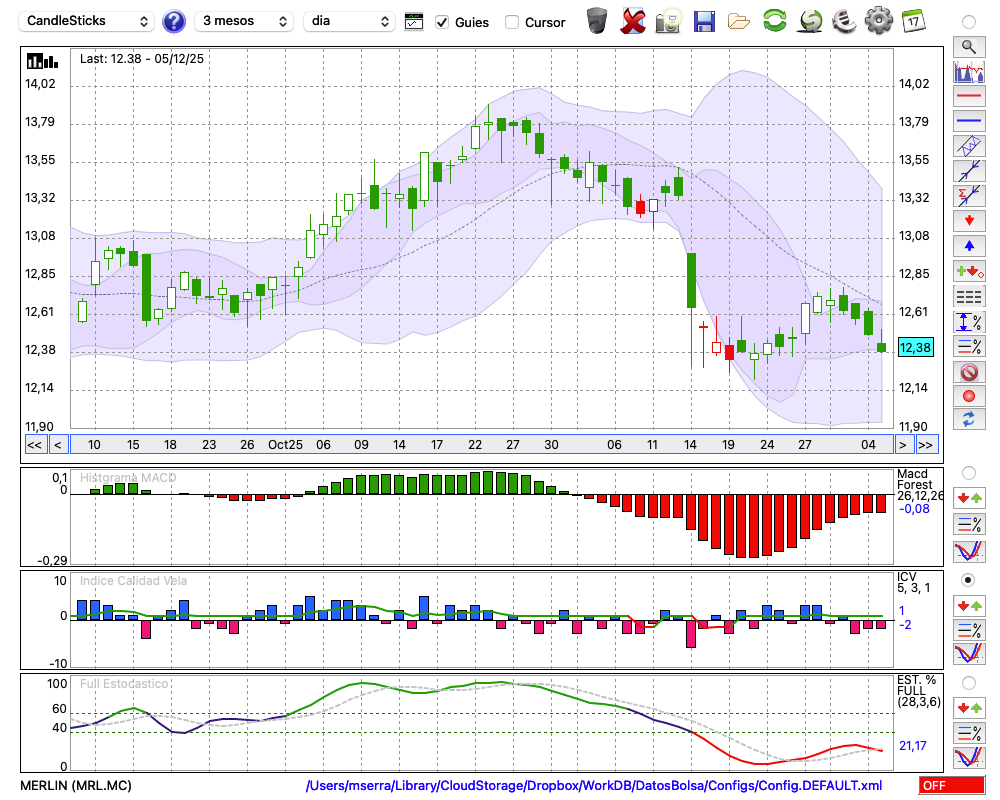Click the blue rotate arrows icon
The height and width of the screenshot is (800, 1000).
coord(969,419)
